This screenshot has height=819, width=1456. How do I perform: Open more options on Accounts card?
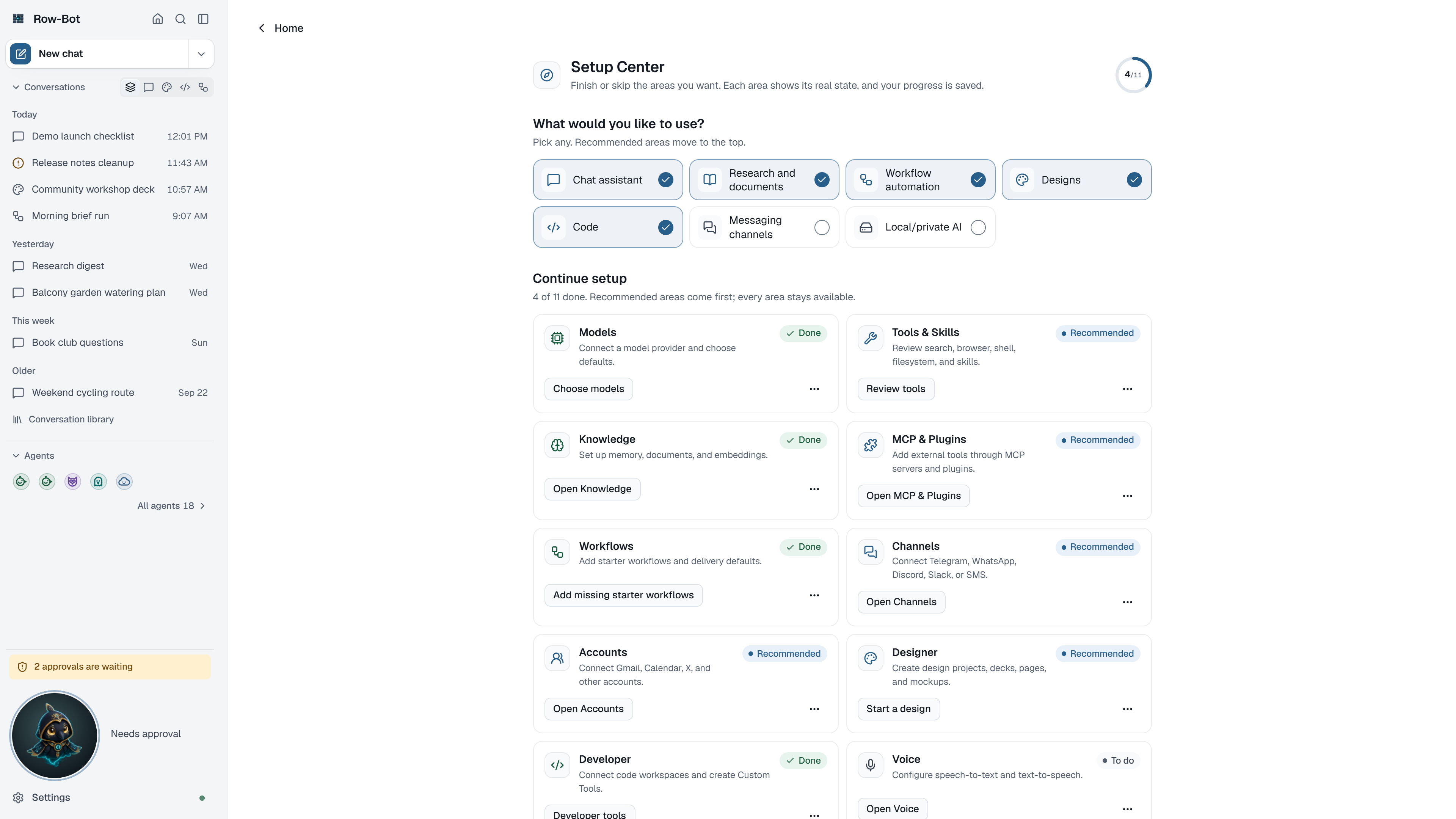[x=814, y=709]
